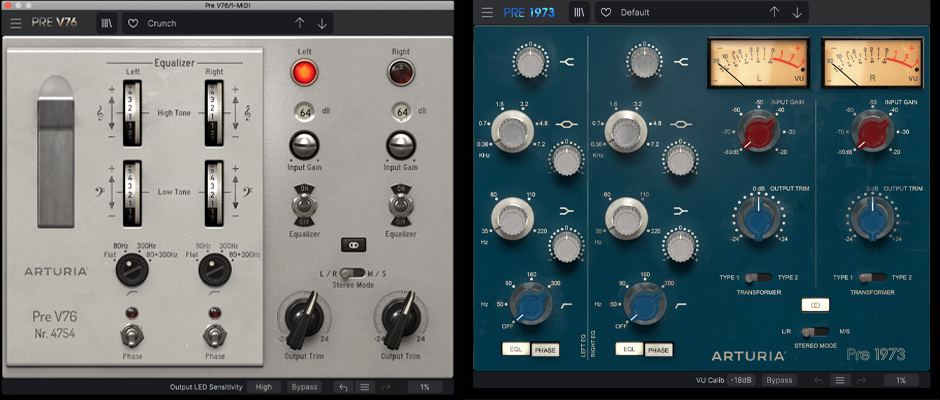Screen dimensions: 940x400
Task: Open the Pre 1973 preset library browser
Action: 579,12
